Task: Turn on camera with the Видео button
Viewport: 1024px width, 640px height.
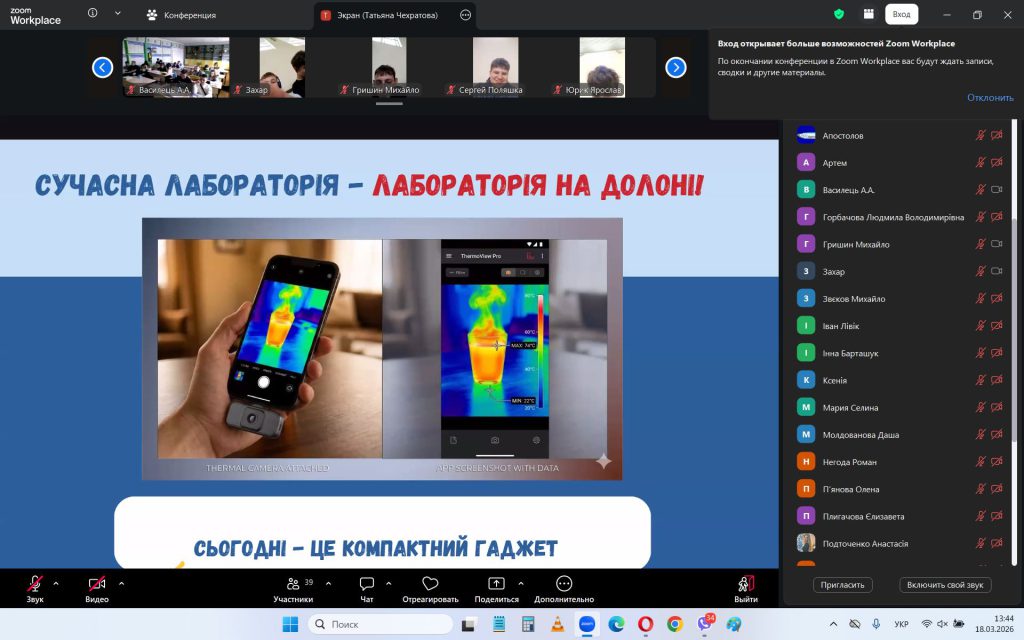Action: [x=96, y=587]
